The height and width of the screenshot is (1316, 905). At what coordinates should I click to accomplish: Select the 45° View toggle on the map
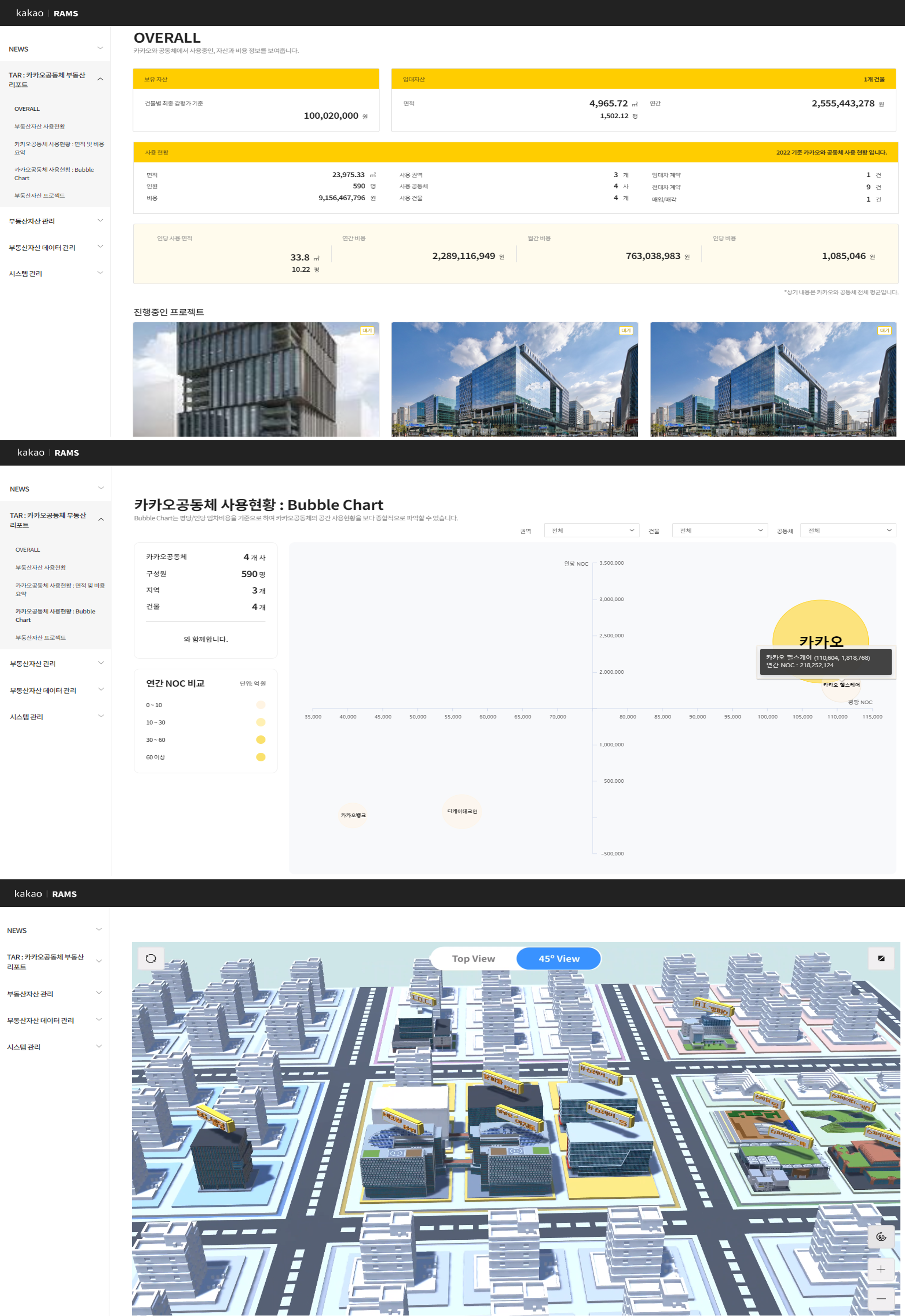(x=559, y=958)
